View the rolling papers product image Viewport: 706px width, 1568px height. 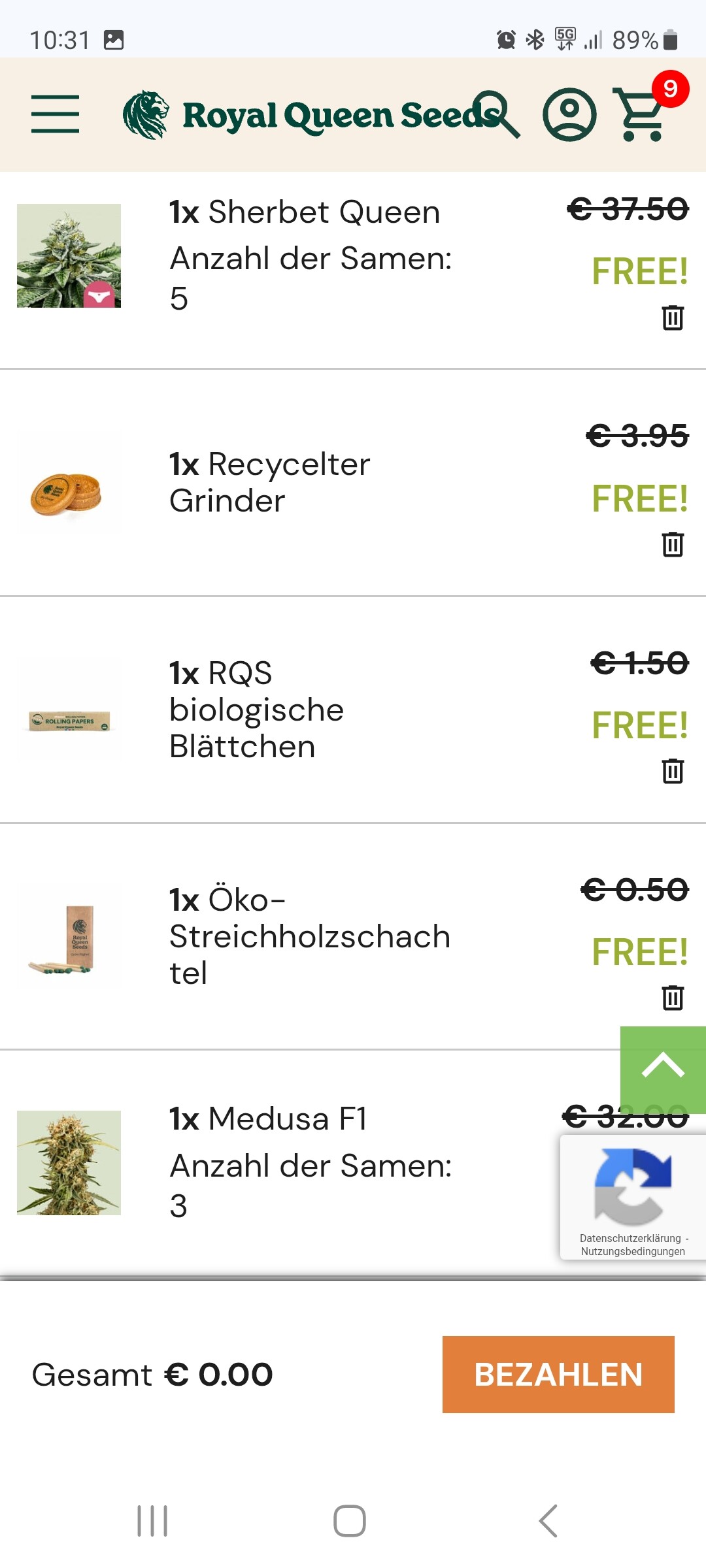coord(69,721)
